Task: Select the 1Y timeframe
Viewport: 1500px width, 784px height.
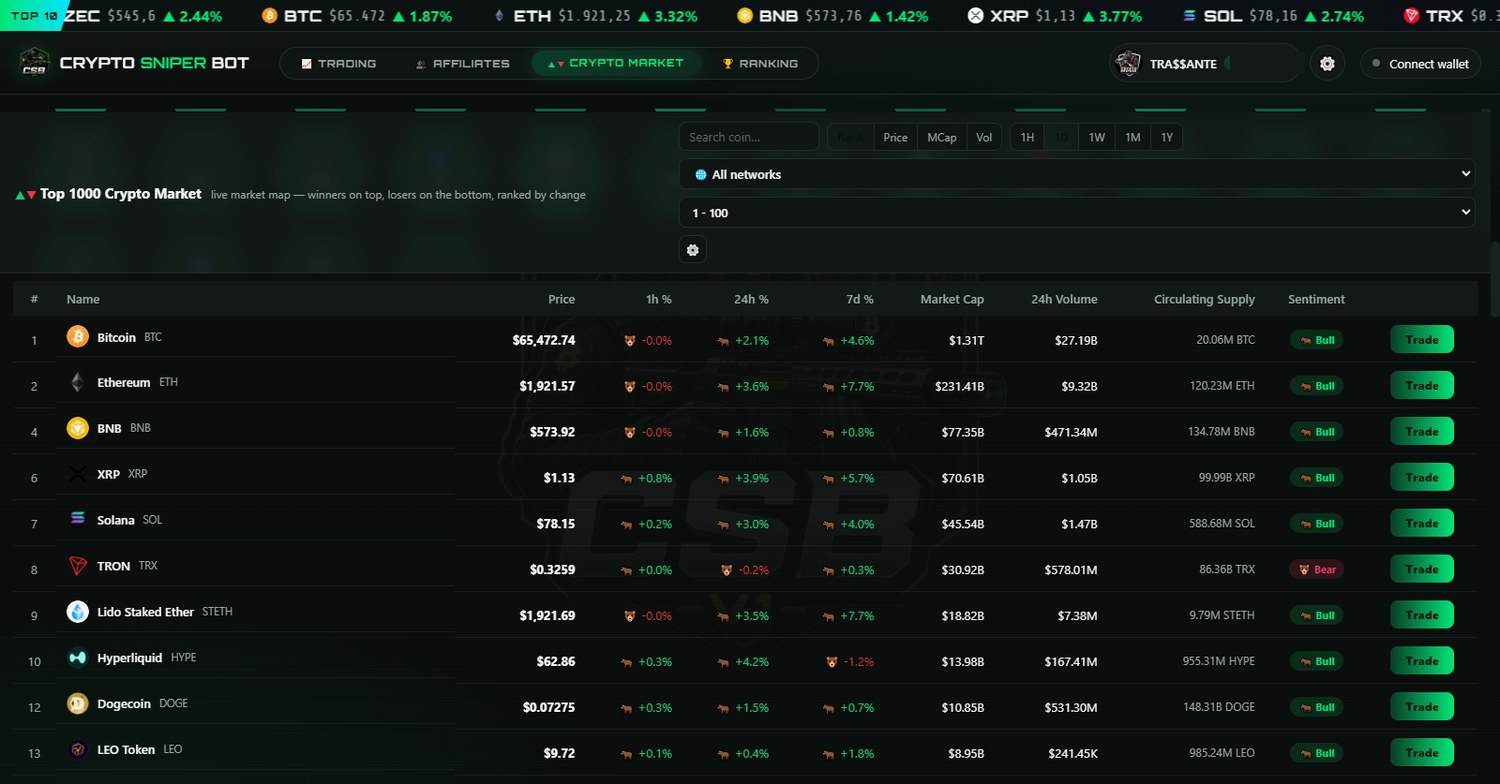Action: pyautogui.click(x=1167, y=137)
